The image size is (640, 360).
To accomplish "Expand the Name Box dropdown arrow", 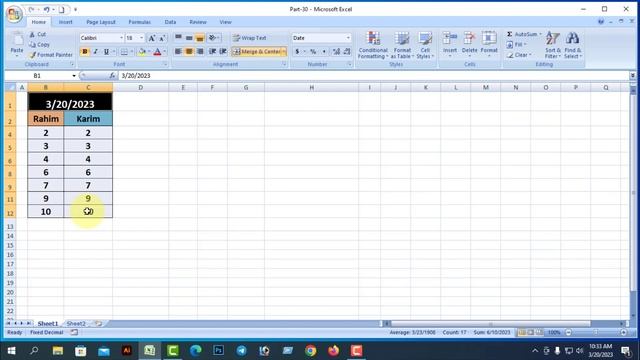I will coord(74,76).
